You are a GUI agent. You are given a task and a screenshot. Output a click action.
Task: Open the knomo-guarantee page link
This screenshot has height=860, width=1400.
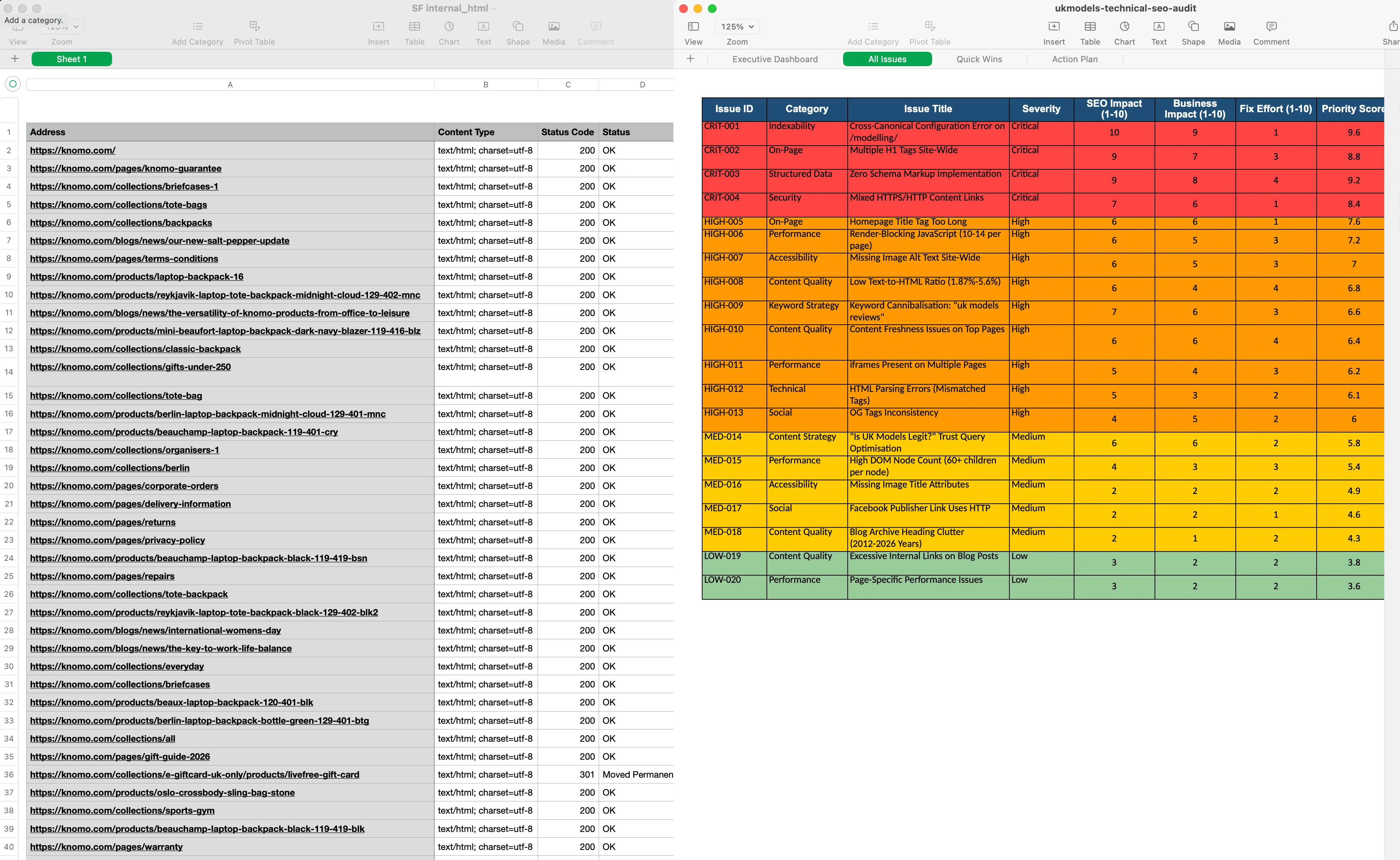point(126,168)
